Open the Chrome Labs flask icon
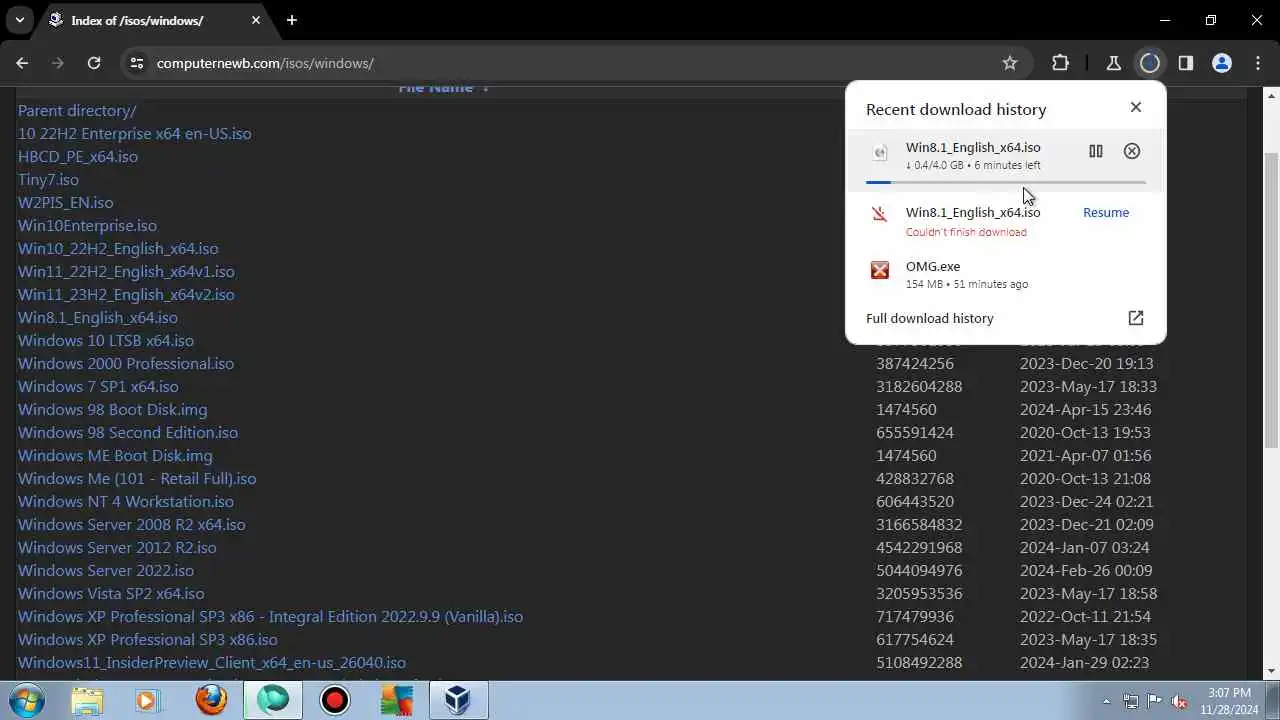This screenshot has width=1280, height=720. coord(1113,63)
